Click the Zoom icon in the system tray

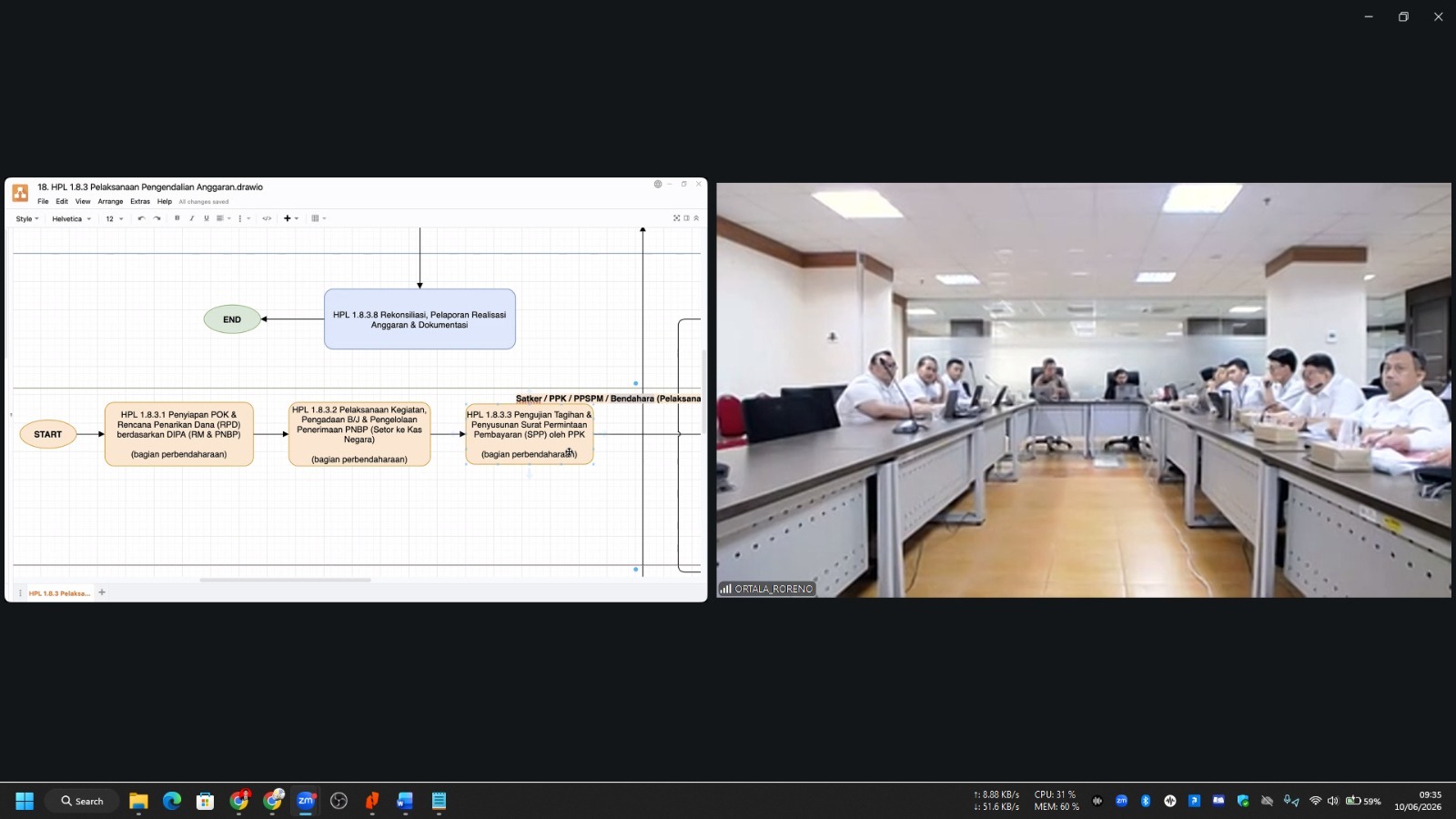1121,801
